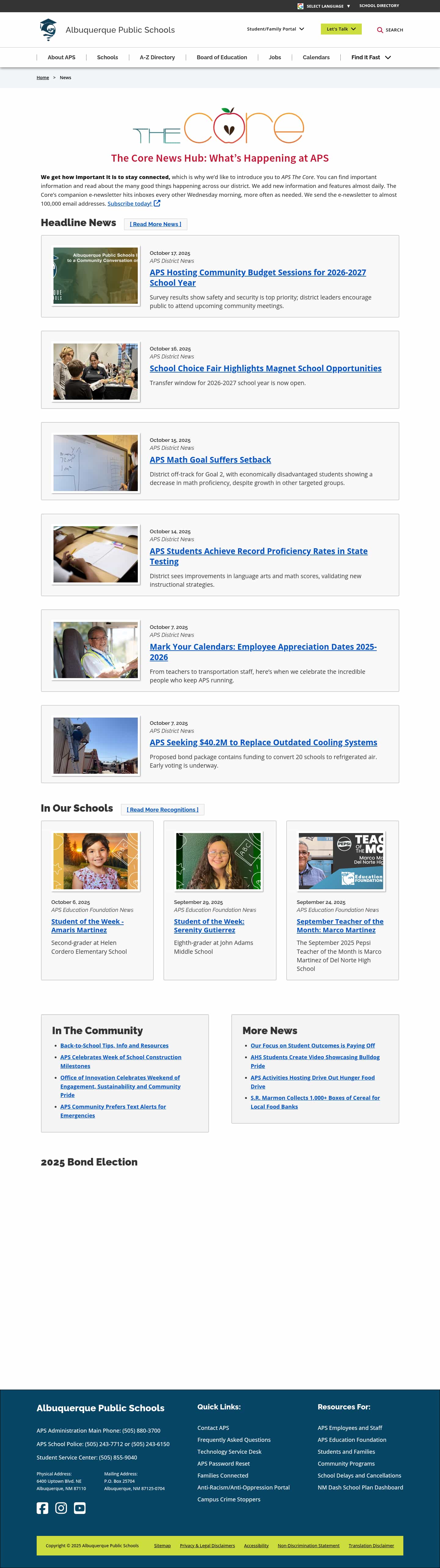Viewport: 440px width, 1568px height.
Task: Open Community Prefers Text Alerts link
Action: click(113, 1111)
